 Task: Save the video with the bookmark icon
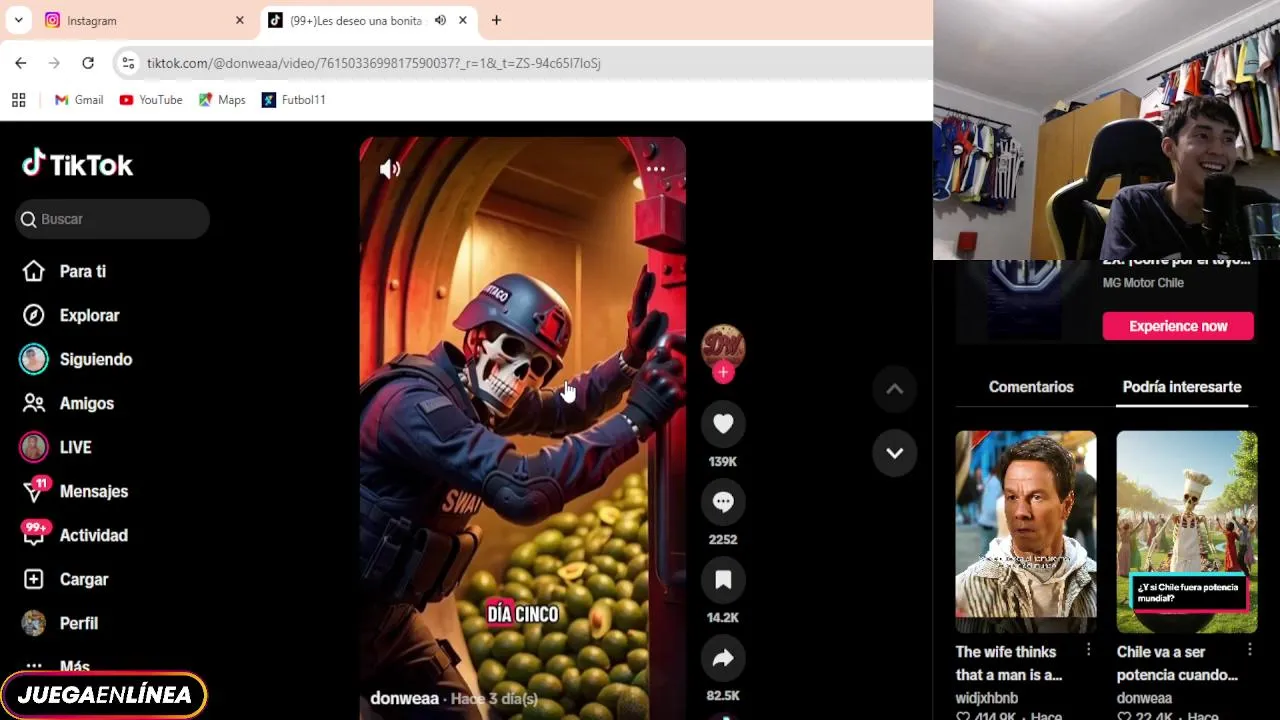(x=723, y=580)
